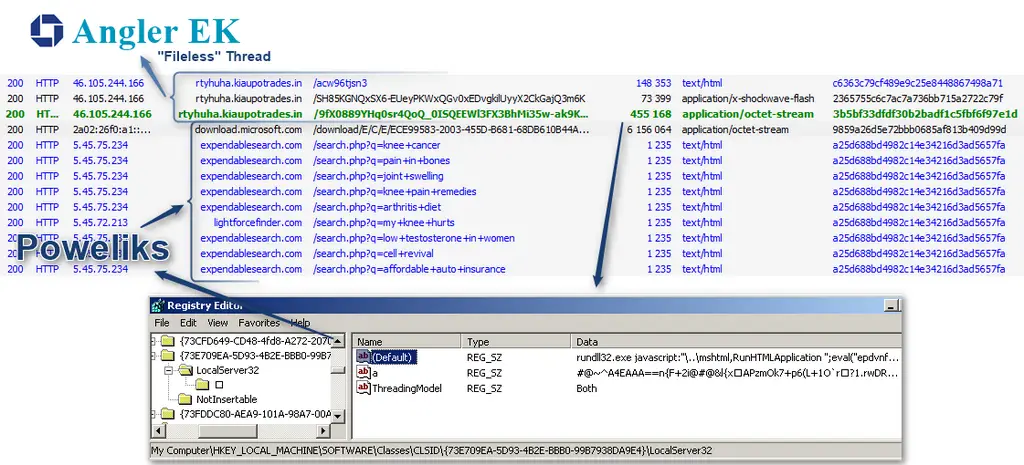Image resolution: width=1024 pixels, height=465 pixels.
Task: Click the /search.php?q=low+testosterone+in+women URL
Action: click(x=413, y=238)
